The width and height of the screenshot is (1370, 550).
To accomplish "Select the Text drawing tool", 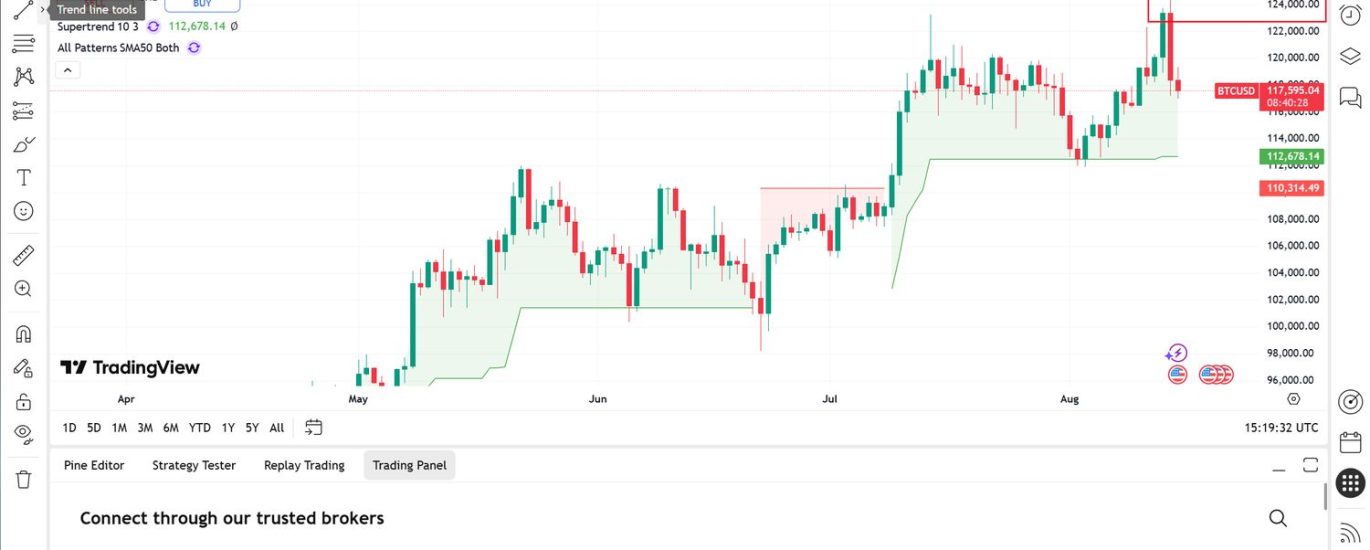I will coord(24,178).
